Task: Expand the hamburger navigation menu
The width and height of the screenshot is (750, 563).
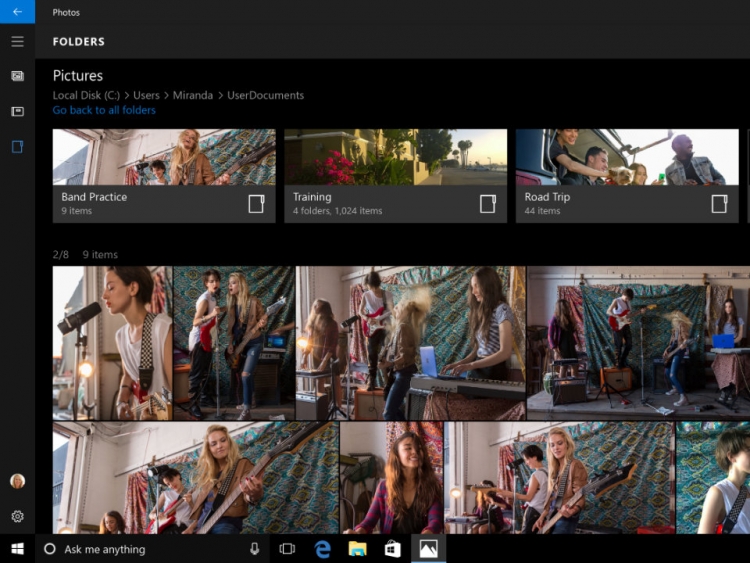Action: click(17, 42)
